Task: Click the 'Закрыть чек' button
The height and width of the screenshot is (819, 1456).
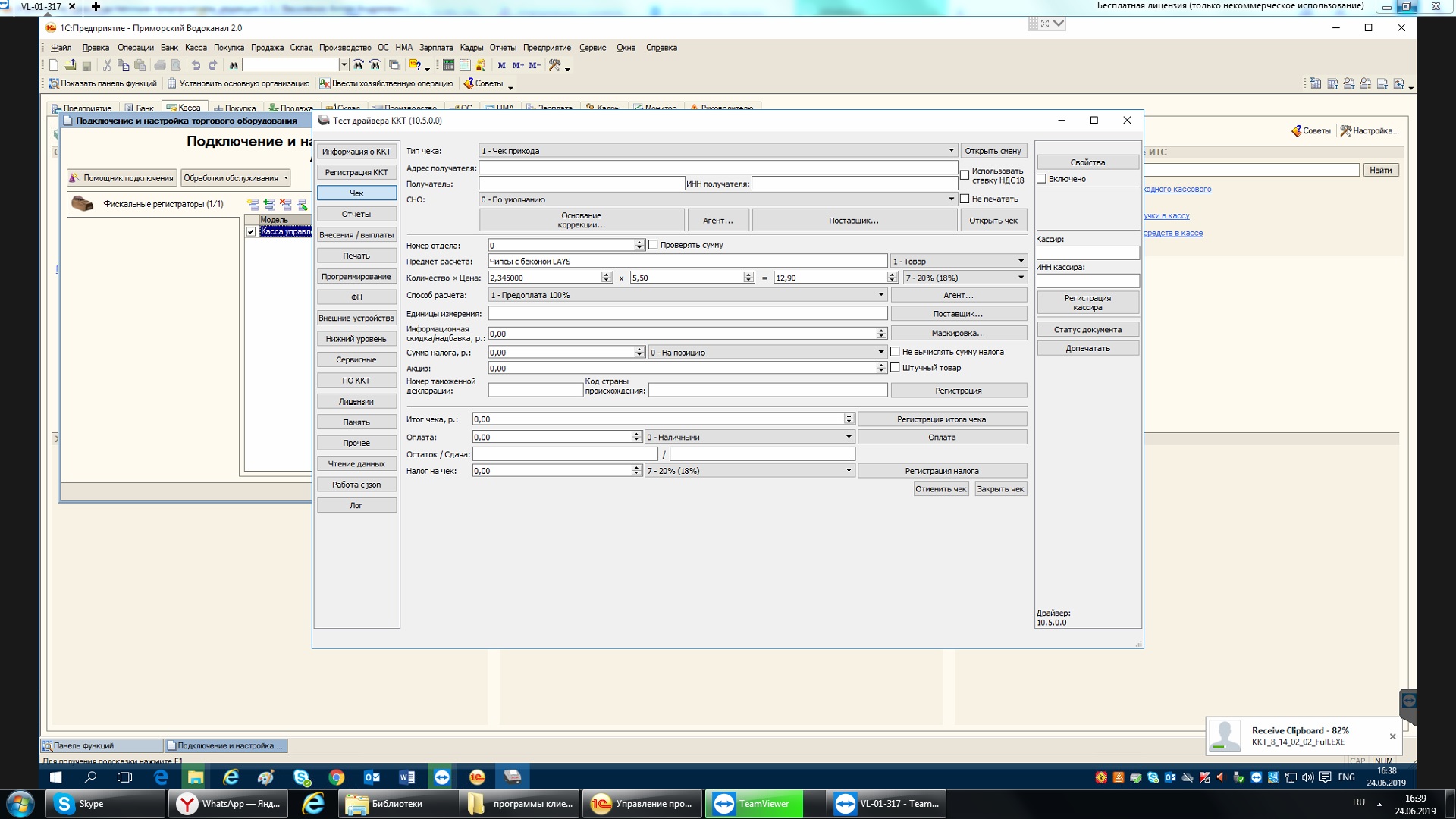Action: coord(1000,489)
